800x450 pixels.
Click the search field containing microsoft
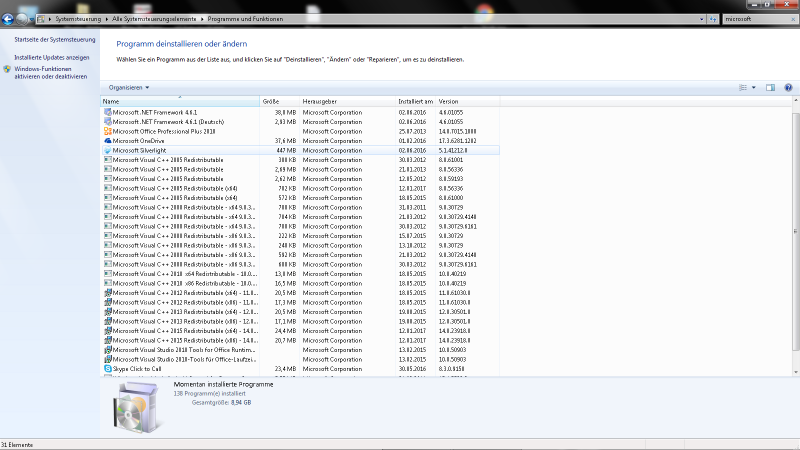pyautogui.click(x=757, y=19)
